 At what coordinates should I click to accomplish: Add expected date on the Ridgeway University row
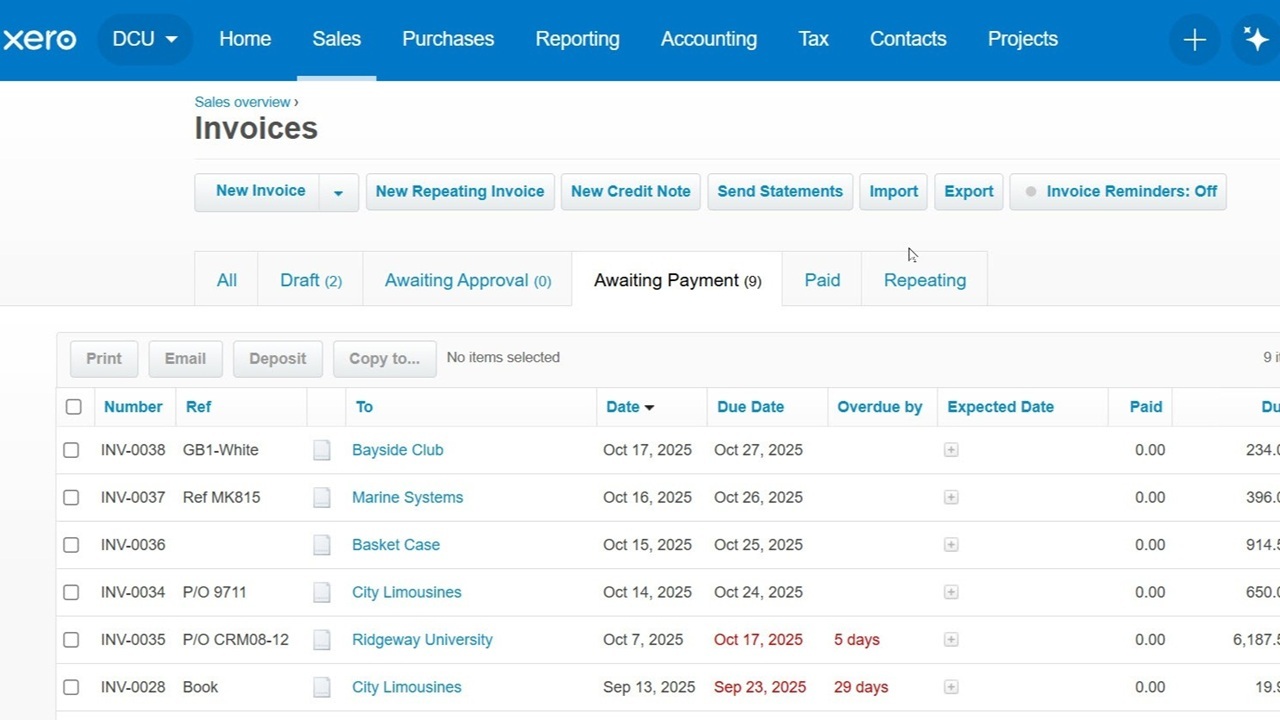(x=950, y=639)
